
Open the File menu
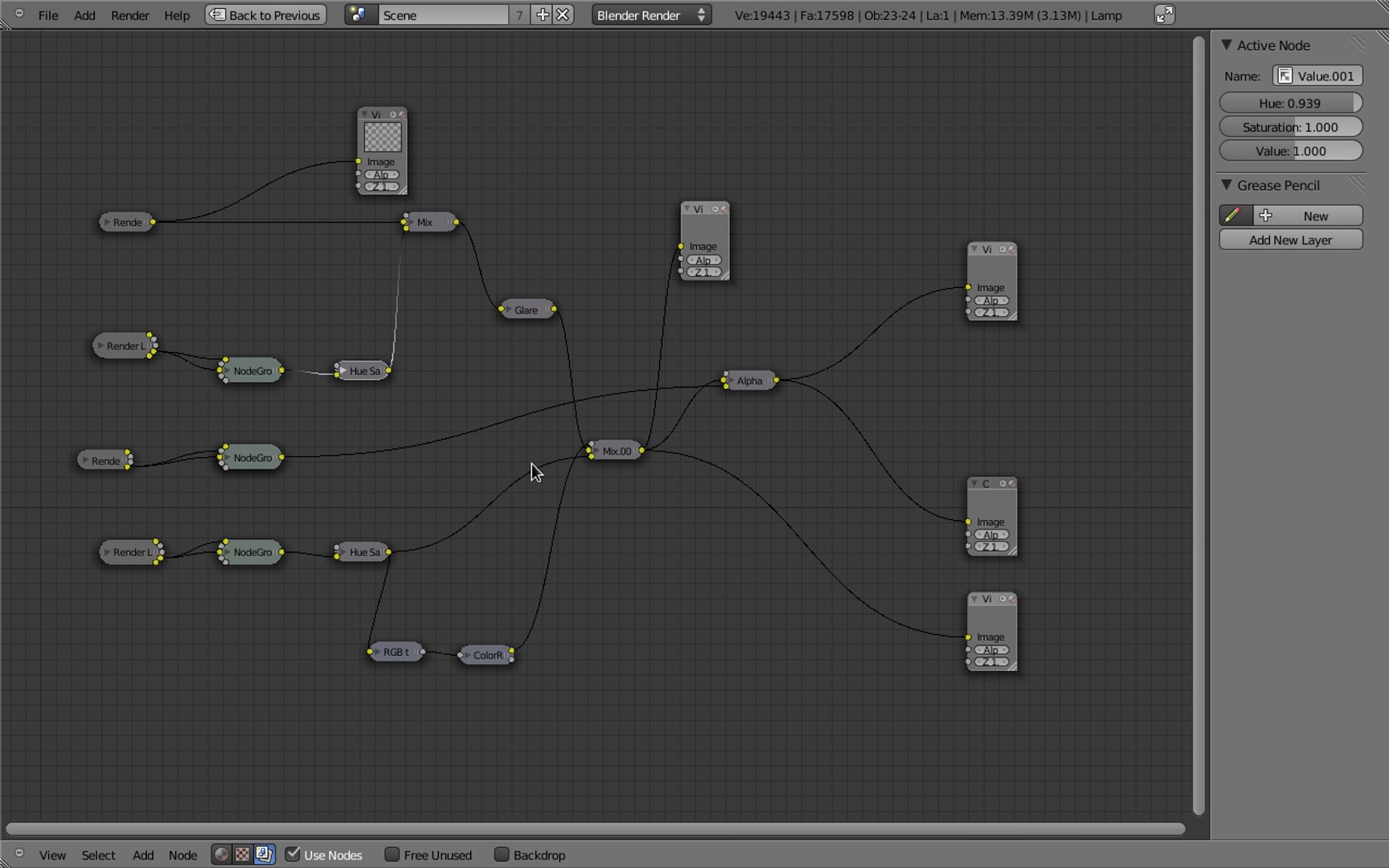click(48, 15)
